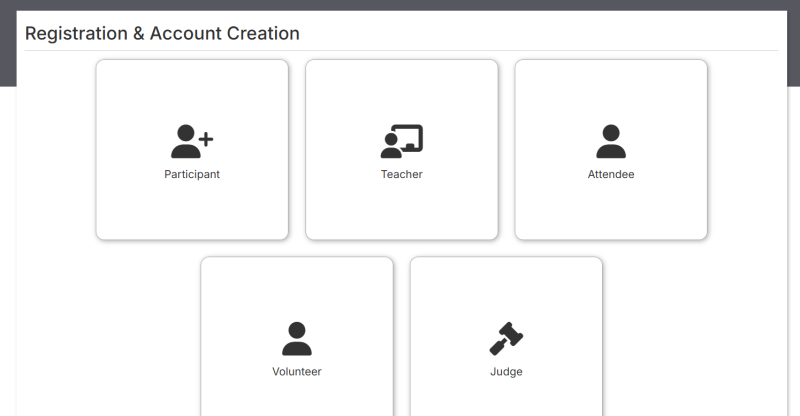Click the Teacher chalkboard icon

pos(402,141)
